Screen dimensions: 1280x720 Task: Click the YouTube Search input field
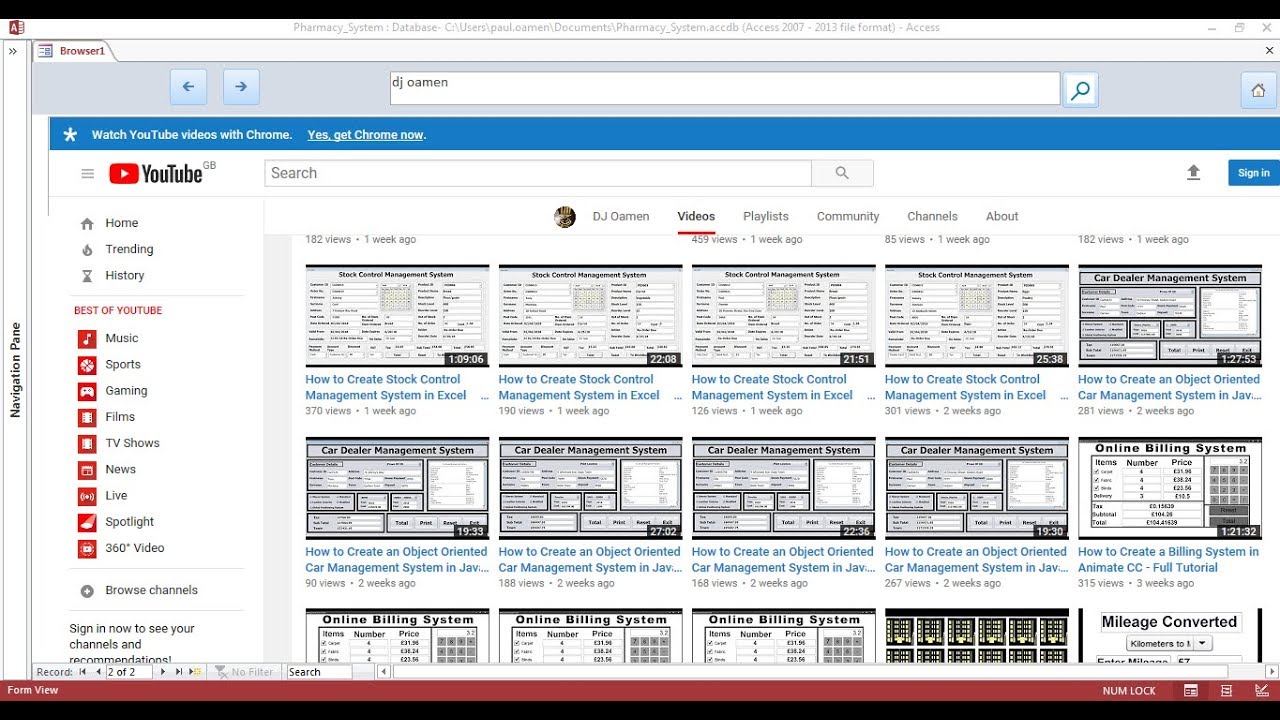click(538, 173)
